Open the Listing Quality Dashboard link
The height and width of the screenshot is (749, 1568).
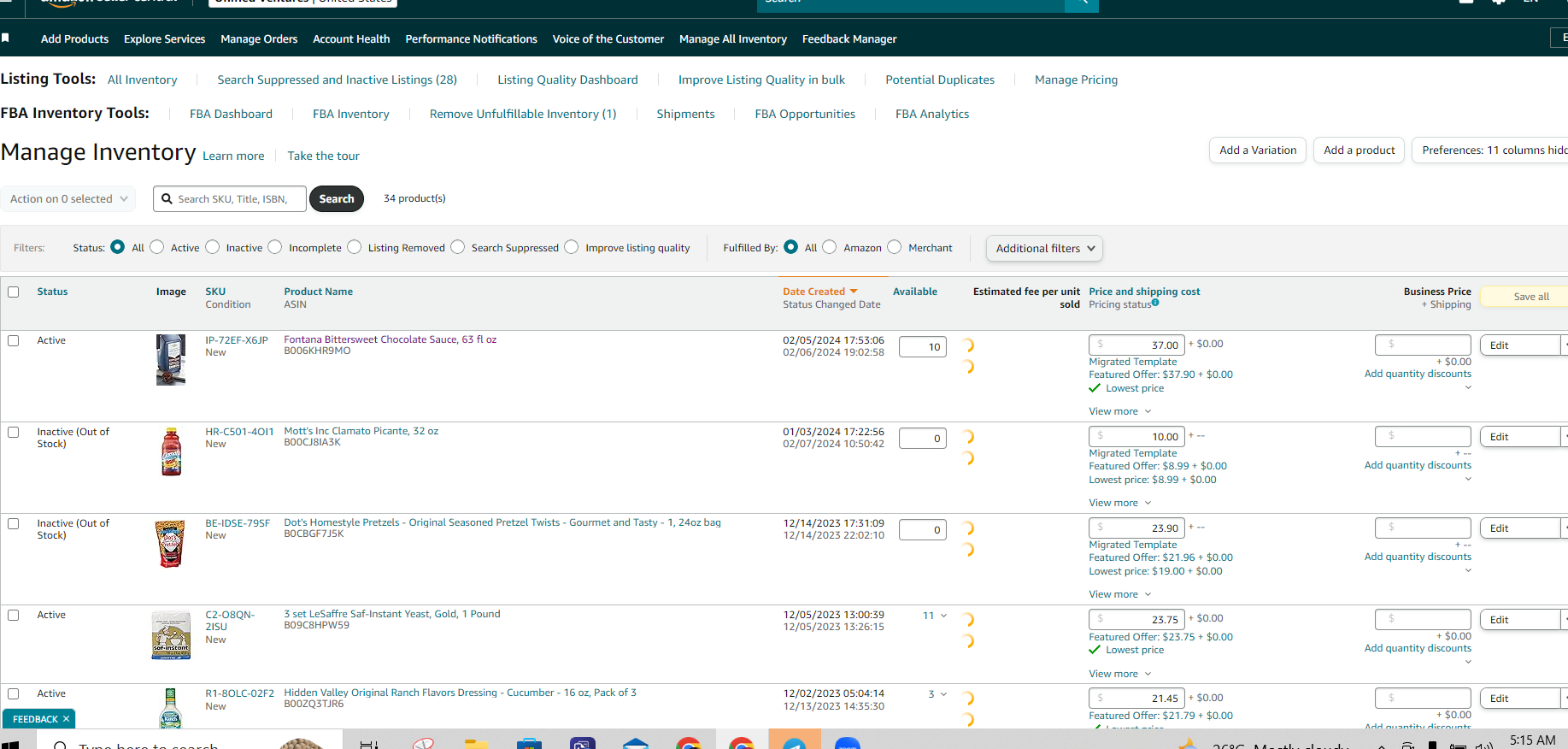pyautogui.click(x=567, y=80)
